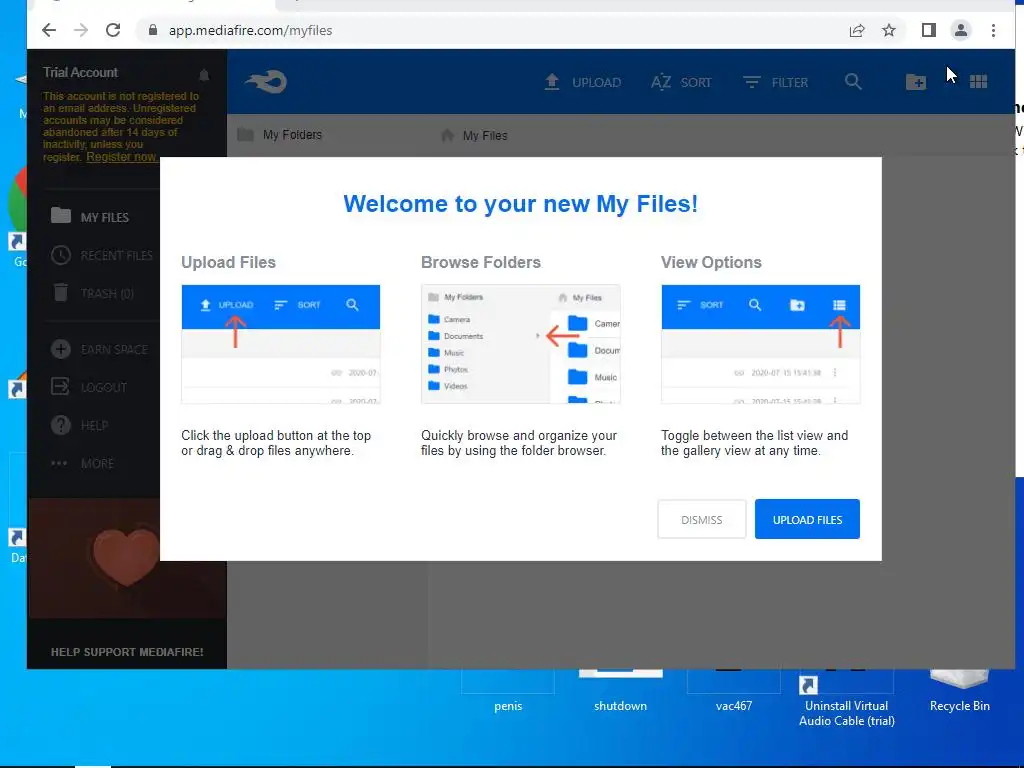Open HELP in the sidebar

tap(80, 425)
